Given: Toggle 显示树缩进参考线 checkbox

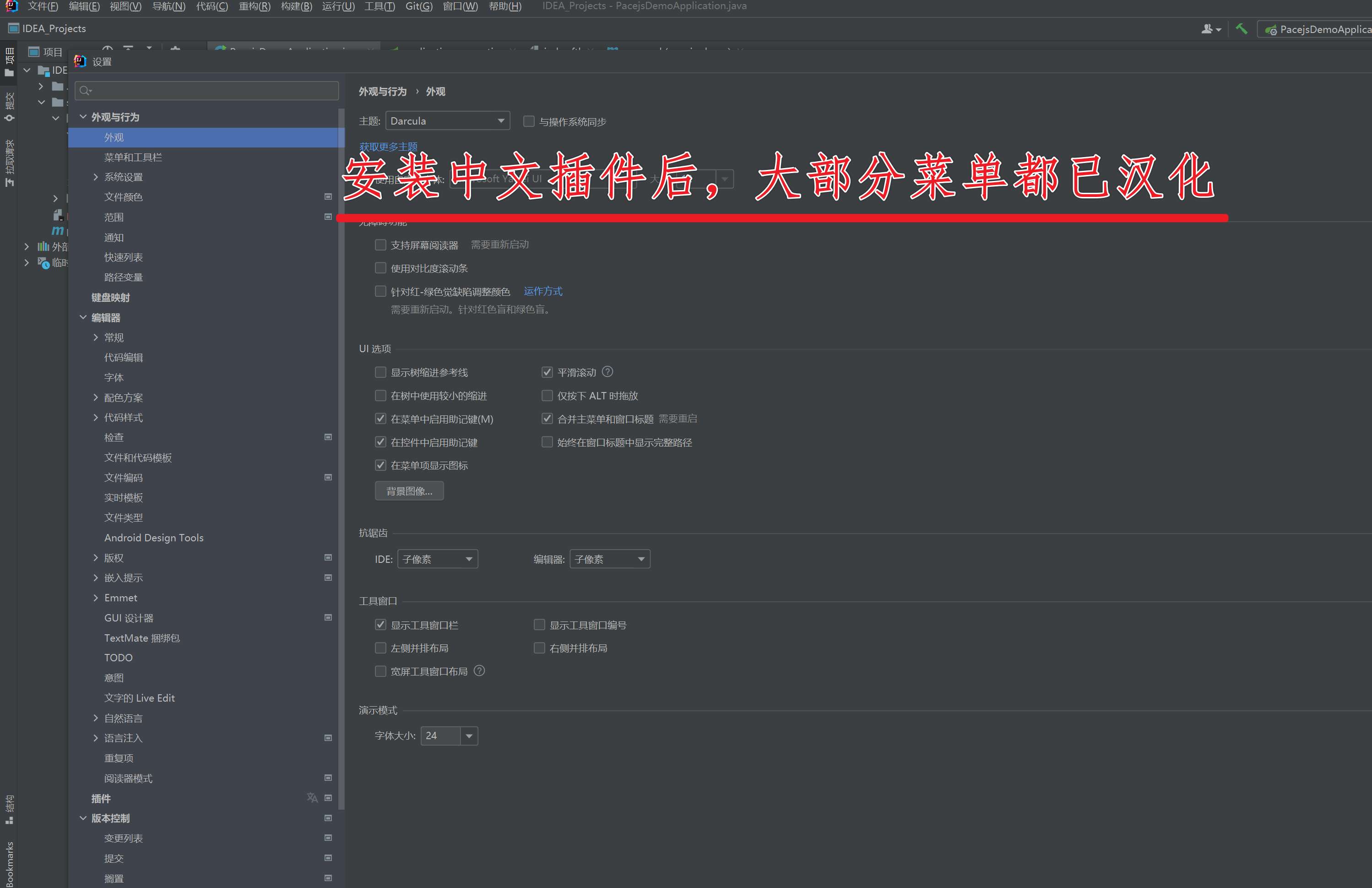Looking at the screenshot, I should point(380,372).
